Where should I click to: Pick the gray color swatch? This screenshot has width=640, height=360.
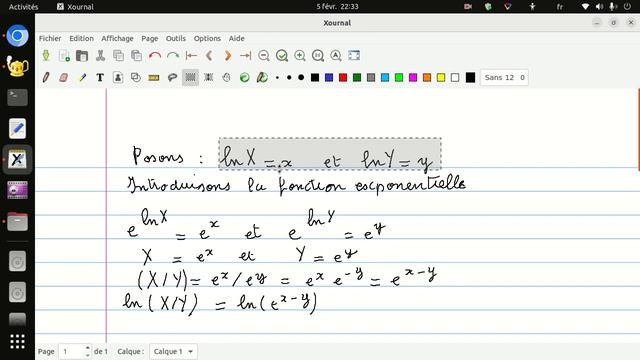click(x=371, y=78)
